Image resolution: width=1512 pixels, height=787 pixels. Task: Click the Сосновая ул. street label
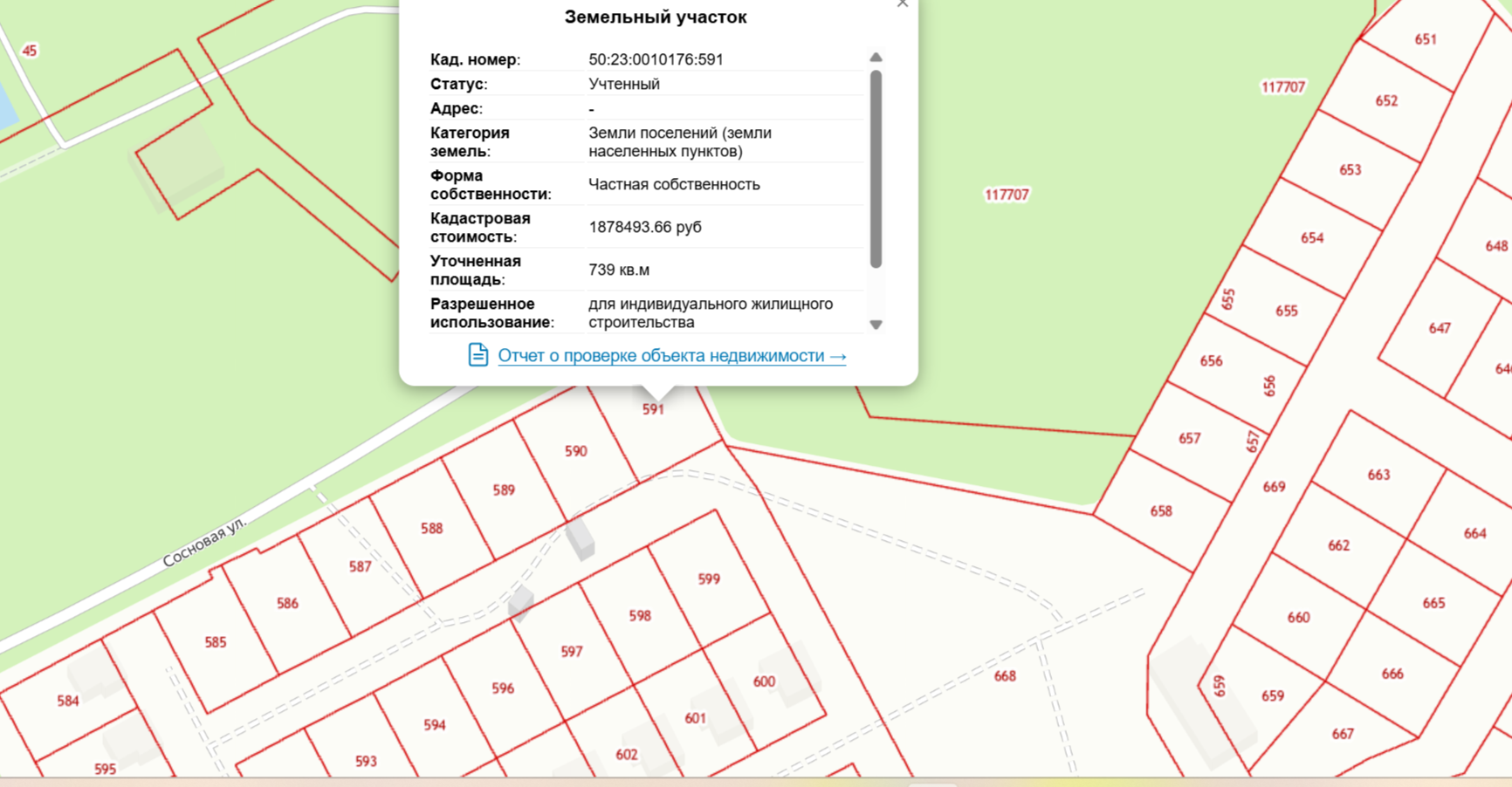[x=205, y=542]
